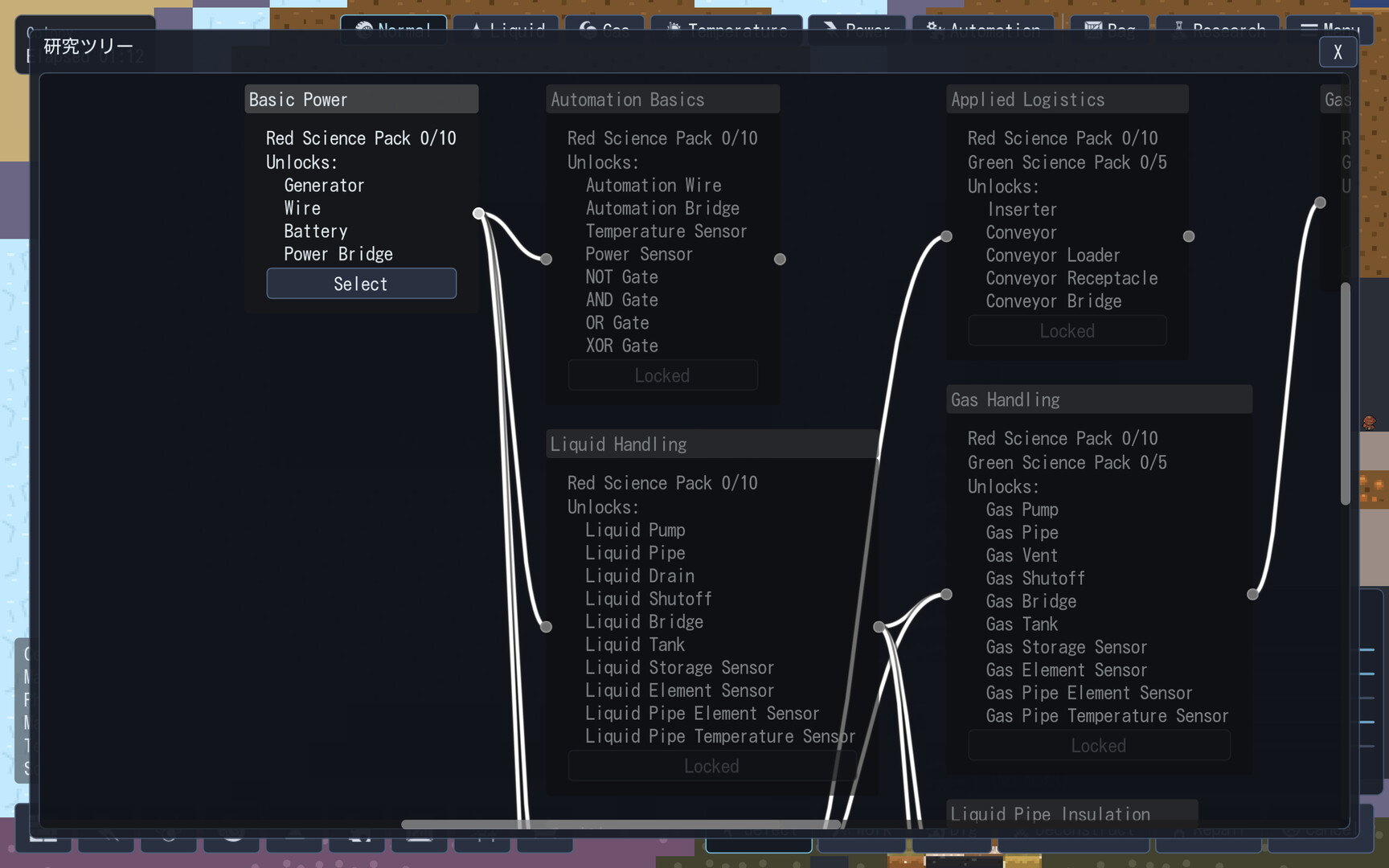Click Liquid Handling's right output connector dot
Screen dimensions: 1389x868
[879, 627]
